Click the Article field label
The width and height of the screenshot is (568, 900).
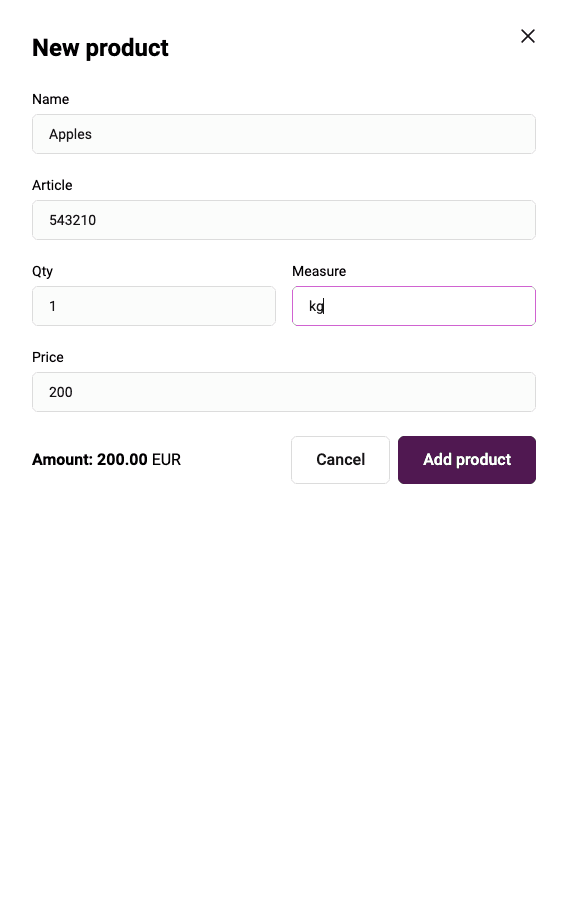52,185
